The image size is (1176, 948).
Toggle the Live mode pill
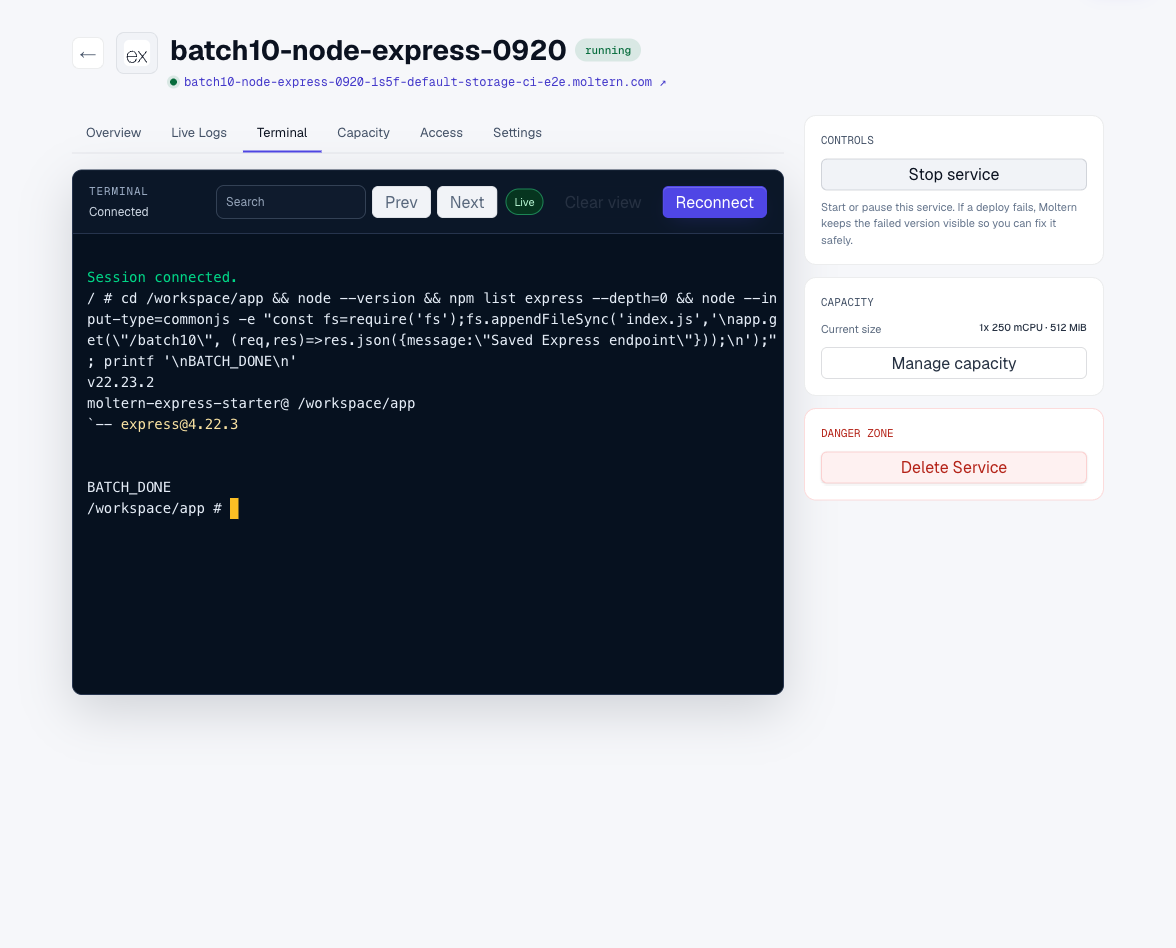524,202
